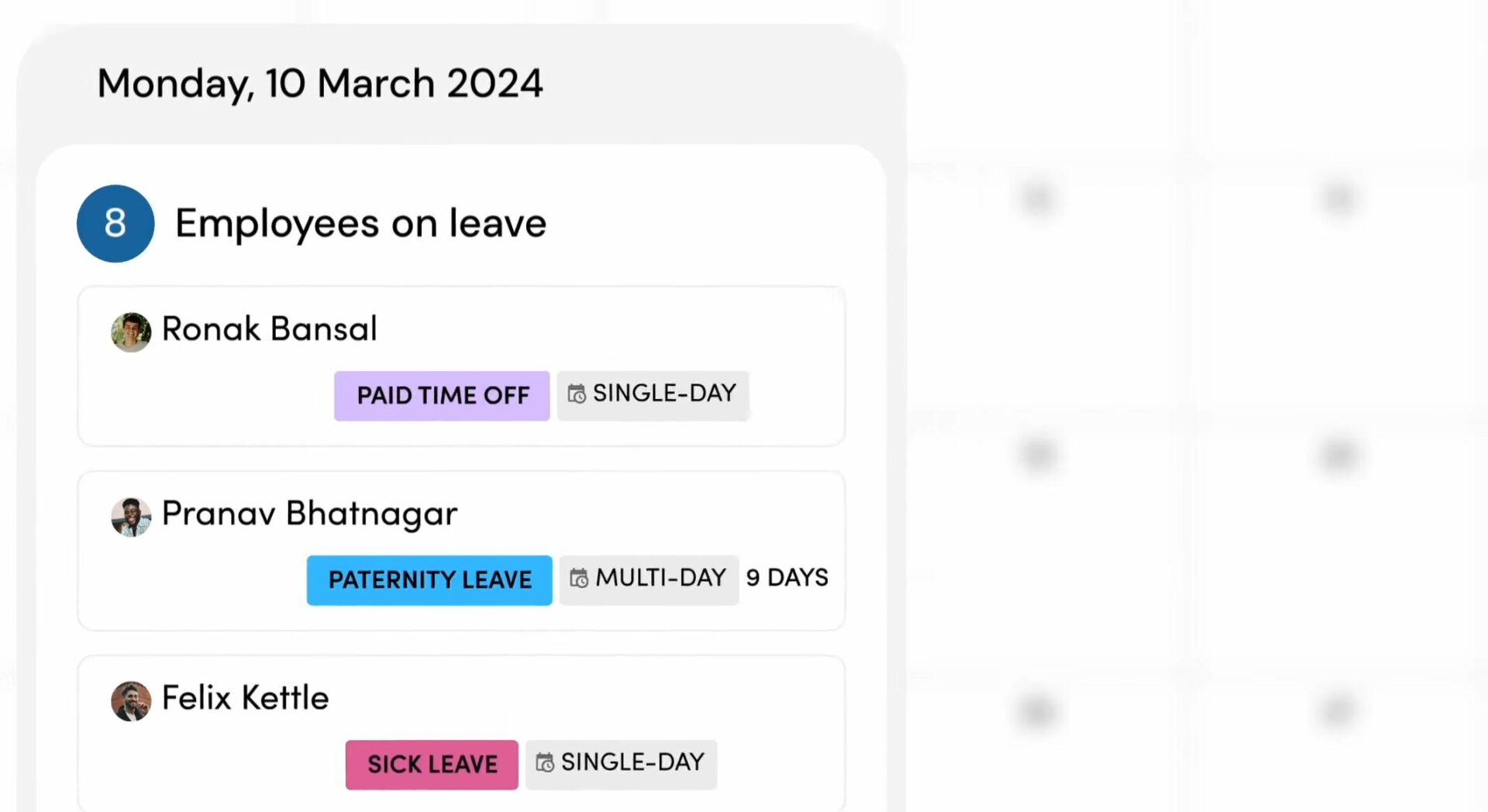Viewport: 1488px width, 812px height.
Task: Select the purple Paid Time Off tag
Action: point(442,396)
